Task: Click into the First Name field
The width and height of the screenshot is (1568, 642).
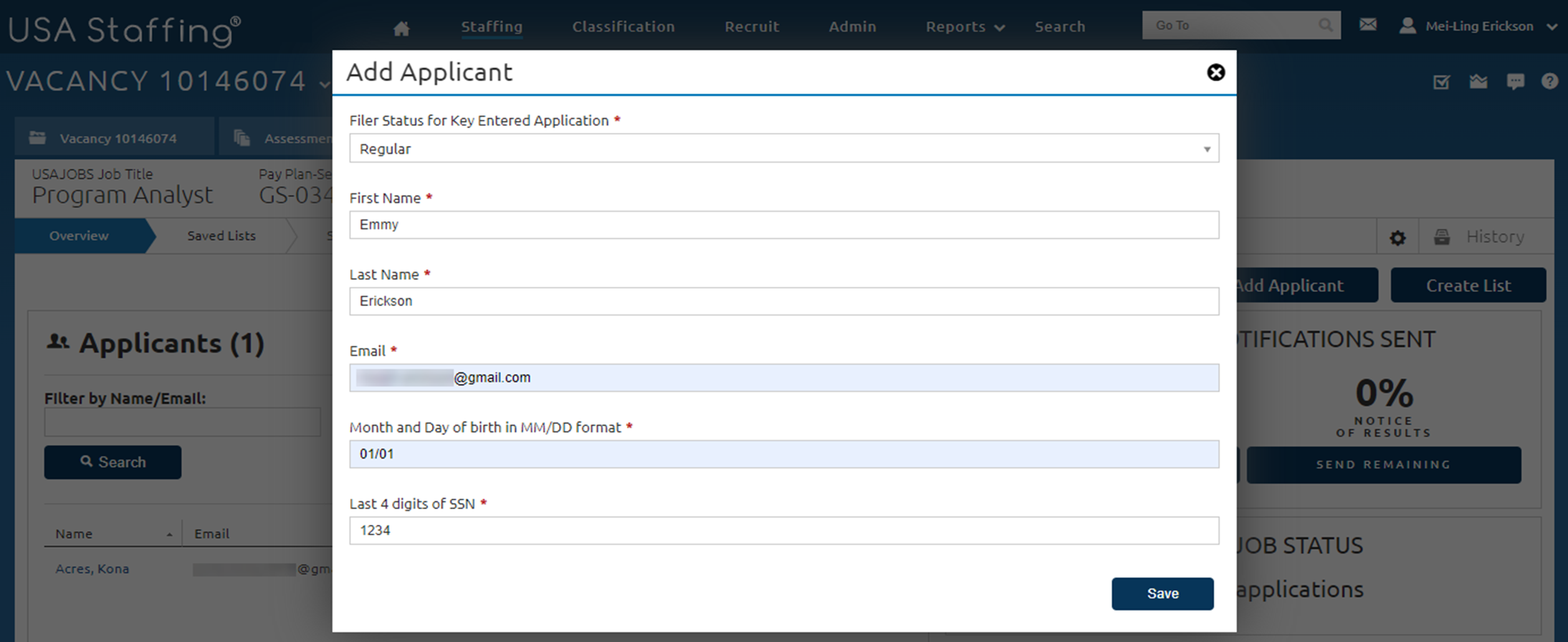Action: point(783,225)
